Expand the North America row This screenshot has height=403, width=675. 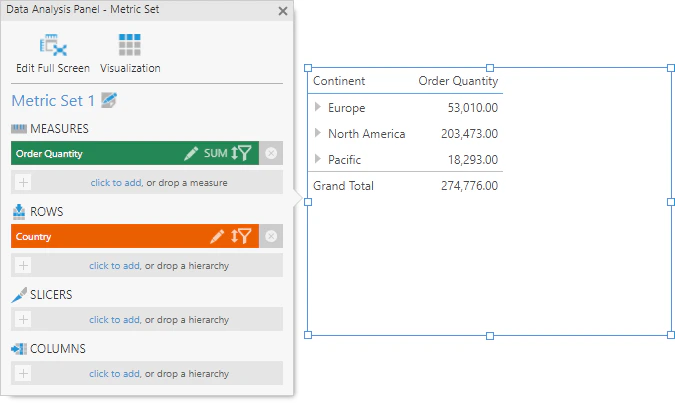[x=318, y=133]
